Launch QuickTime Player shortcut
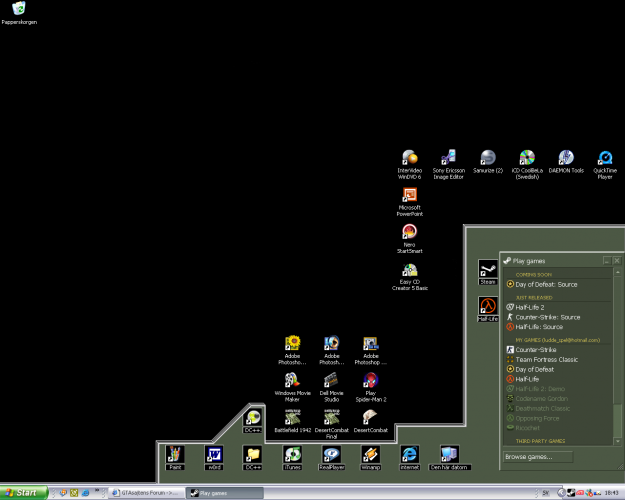 [x=605, y=158]
